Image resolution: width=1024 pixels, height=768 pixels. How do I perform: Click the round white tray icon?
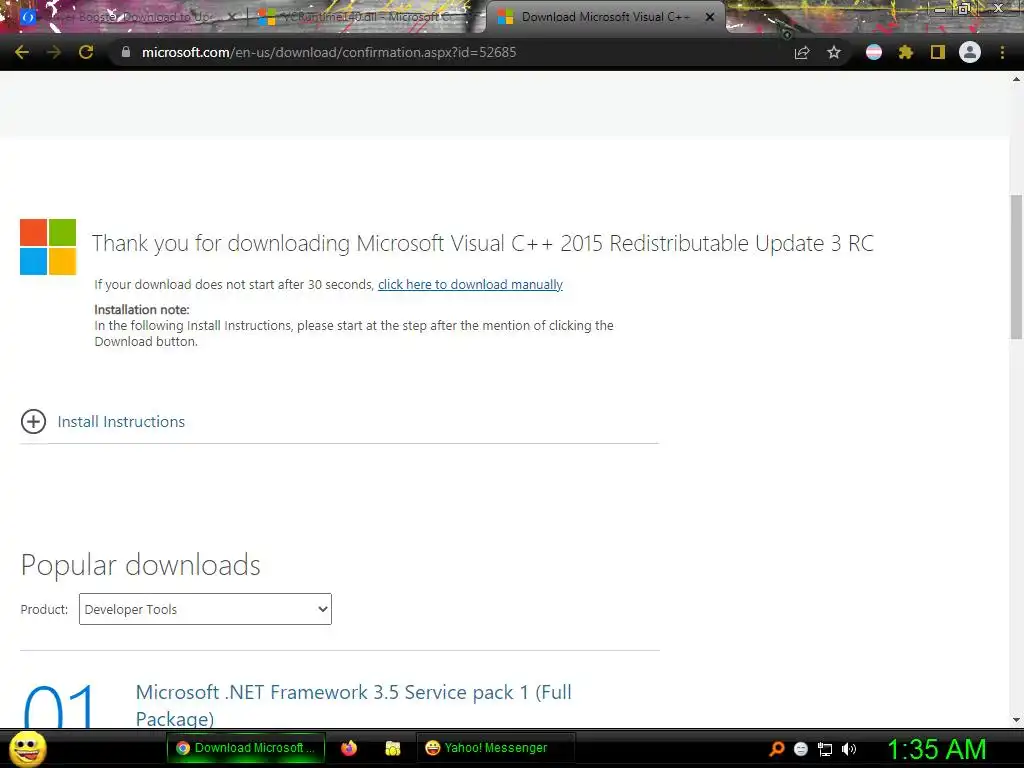pyautogui.click(x=801, y=749)
